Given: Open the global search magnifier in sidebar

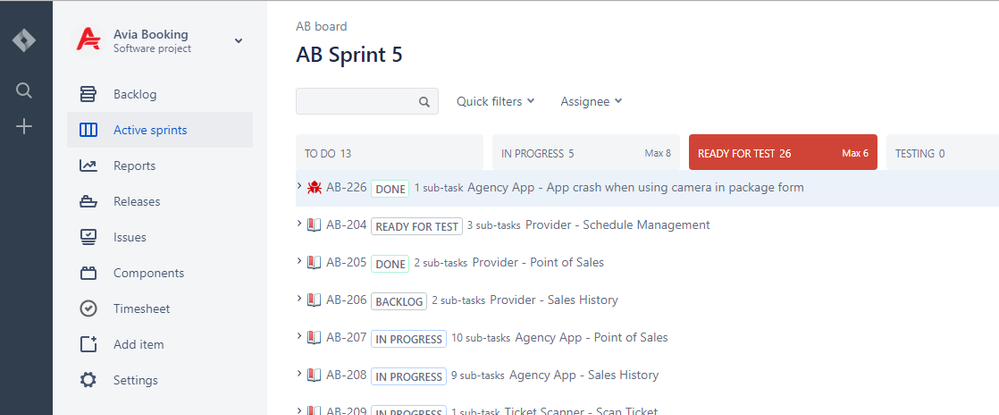Looking at the screenshot, I should tap(24, 91).
